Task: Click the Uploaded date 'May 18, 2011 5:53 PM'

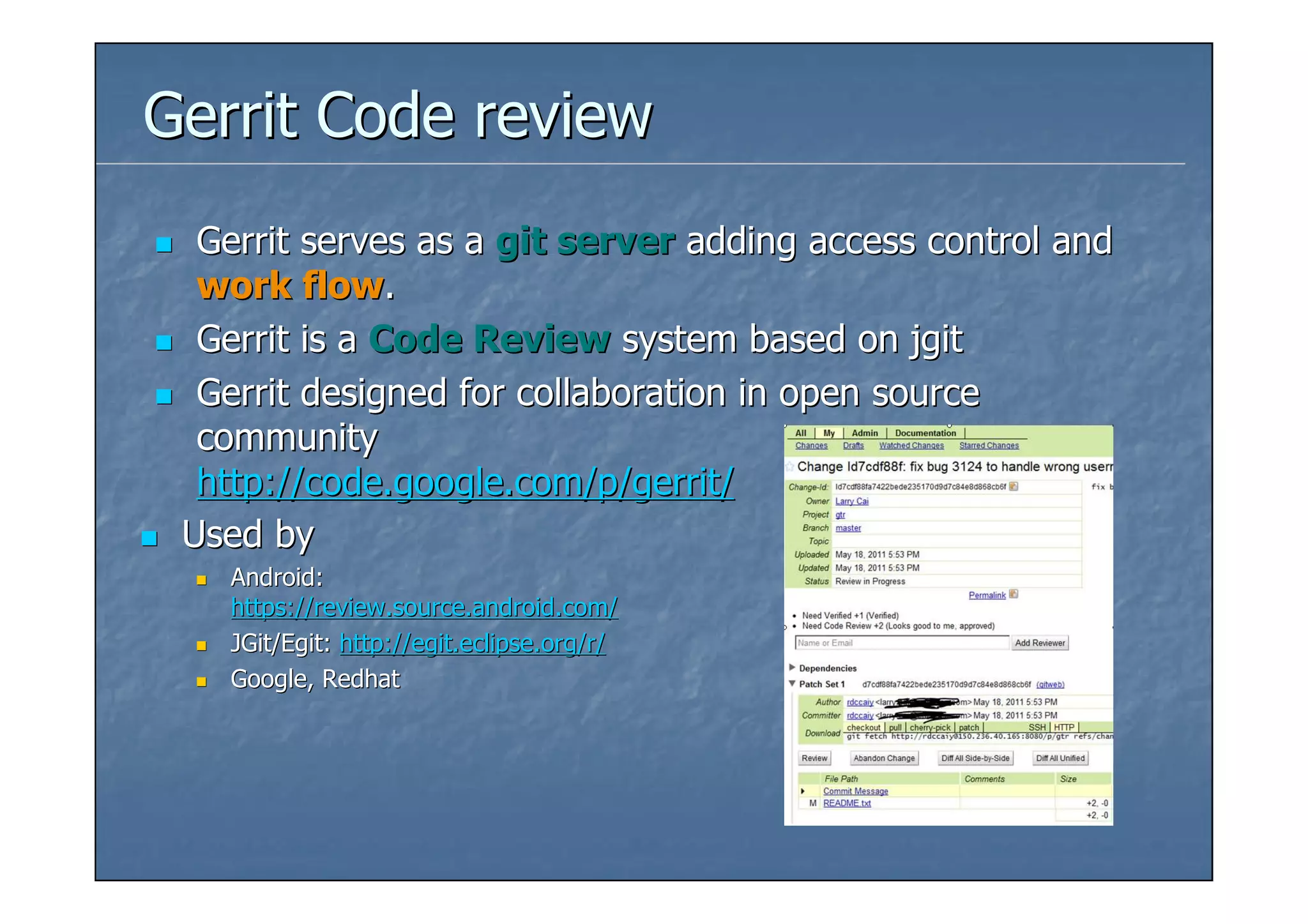Action: [878, 554]
